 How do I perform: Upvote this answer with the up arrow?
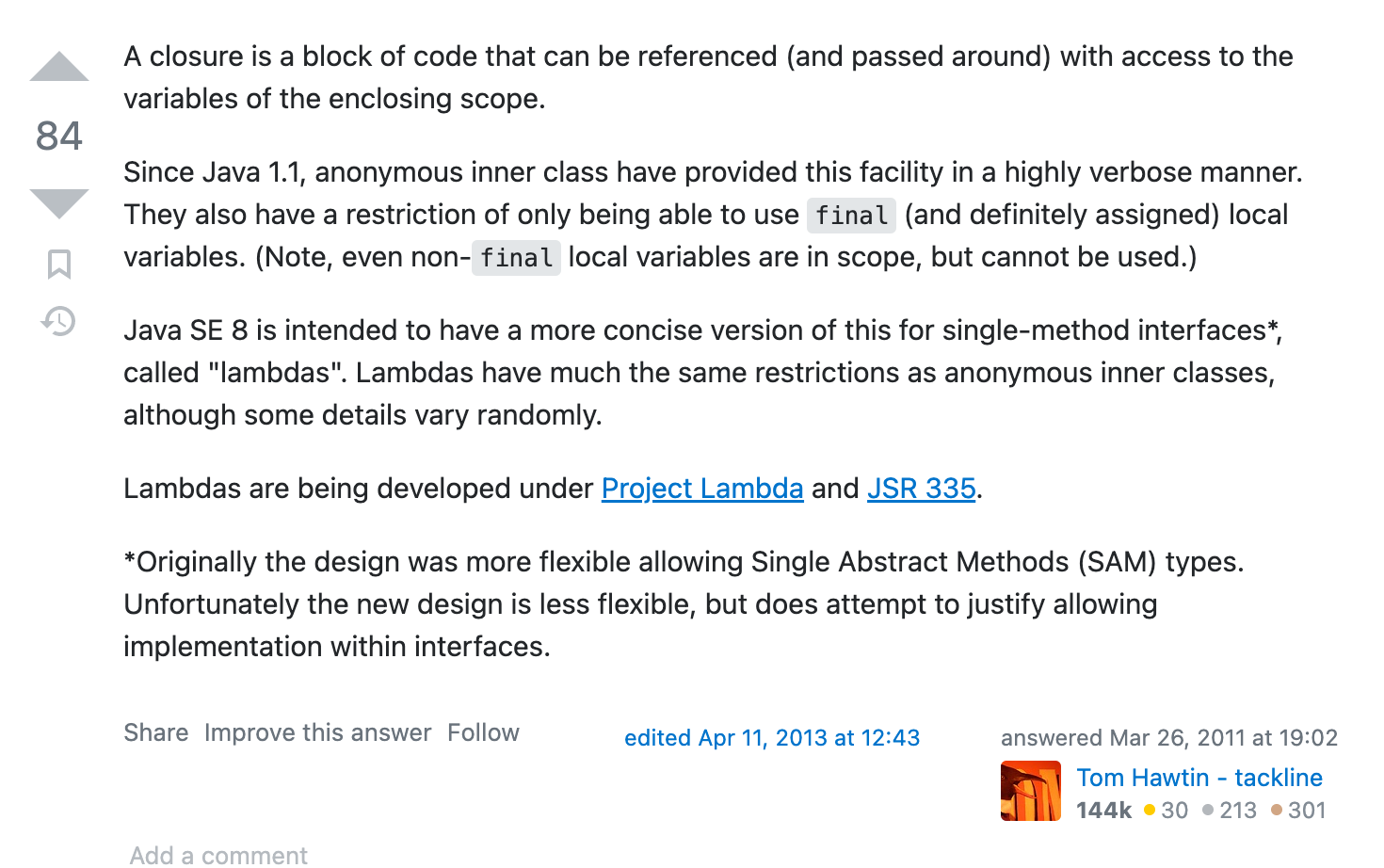click(59, 67)
